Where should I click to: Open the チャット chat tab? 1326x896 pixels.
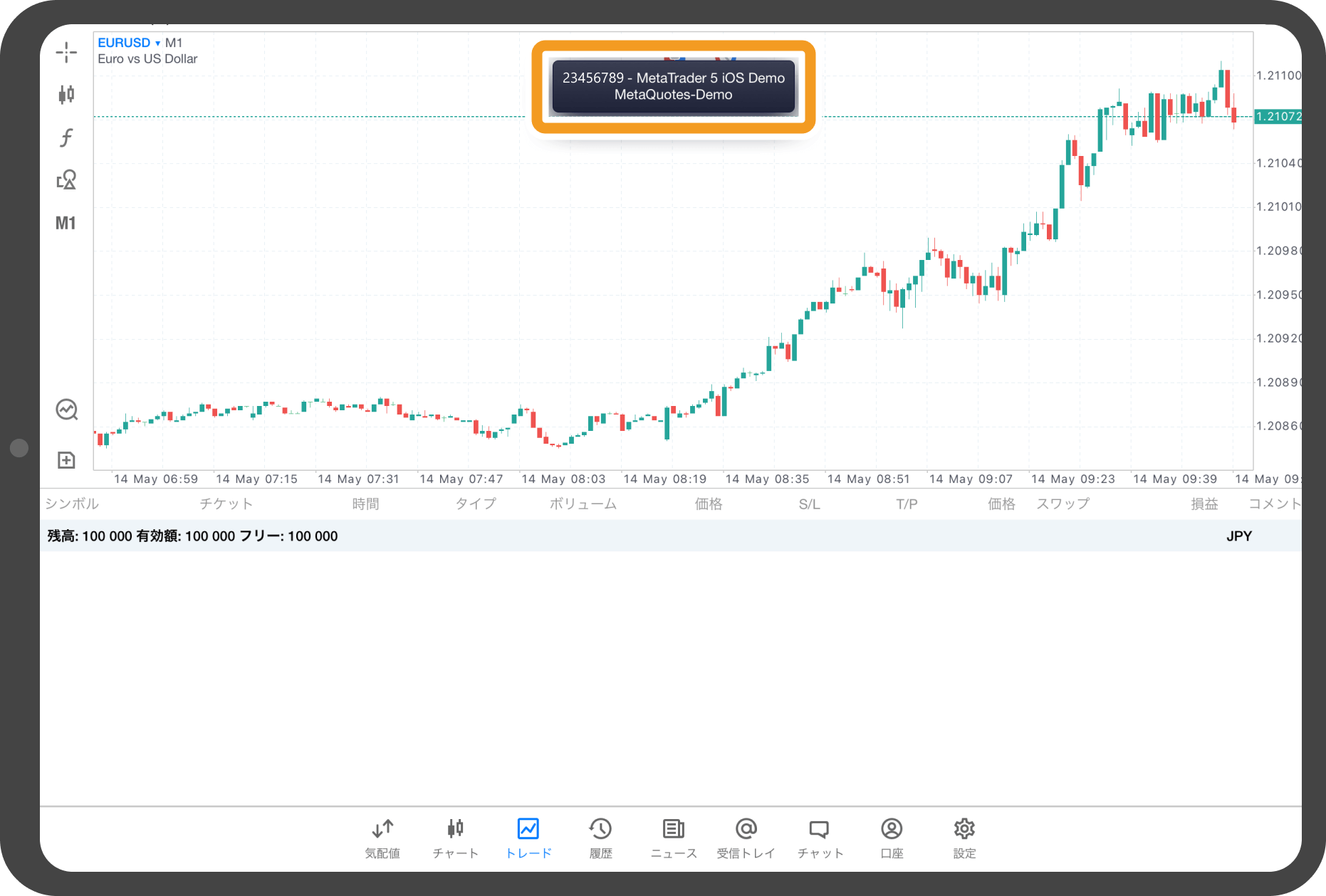point(820,838)
